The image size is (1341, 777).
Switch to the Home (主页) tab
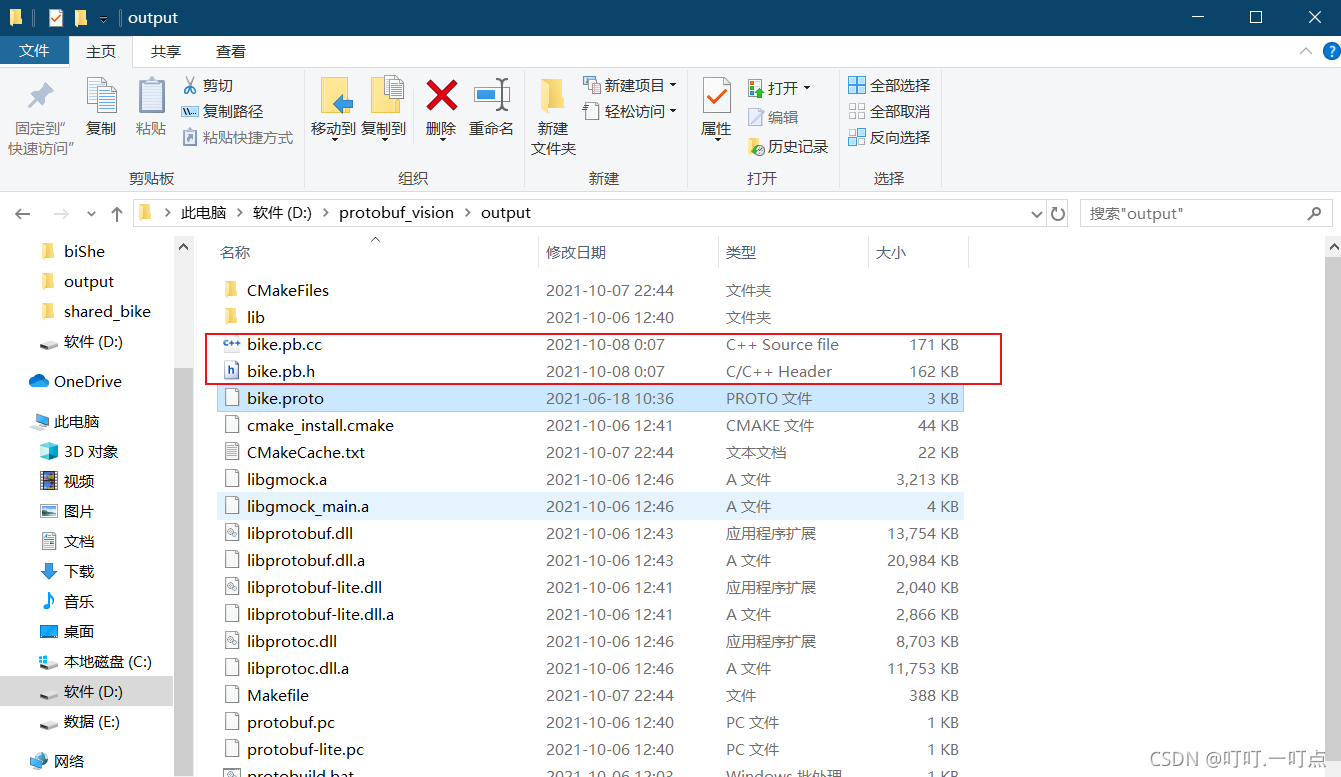tap(101, 51)
